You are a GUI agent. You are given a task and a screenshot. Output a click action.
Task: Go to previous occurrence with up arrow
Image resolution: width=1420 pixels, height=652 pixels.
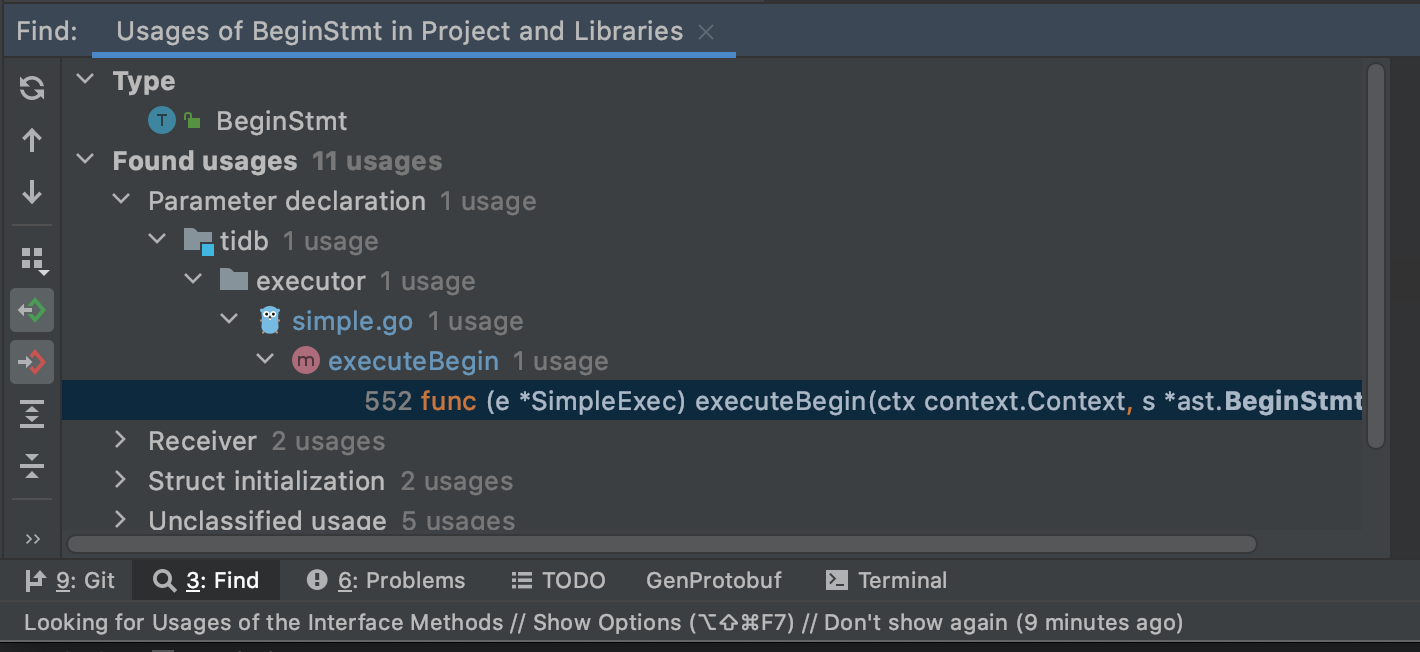pos(32,140)
